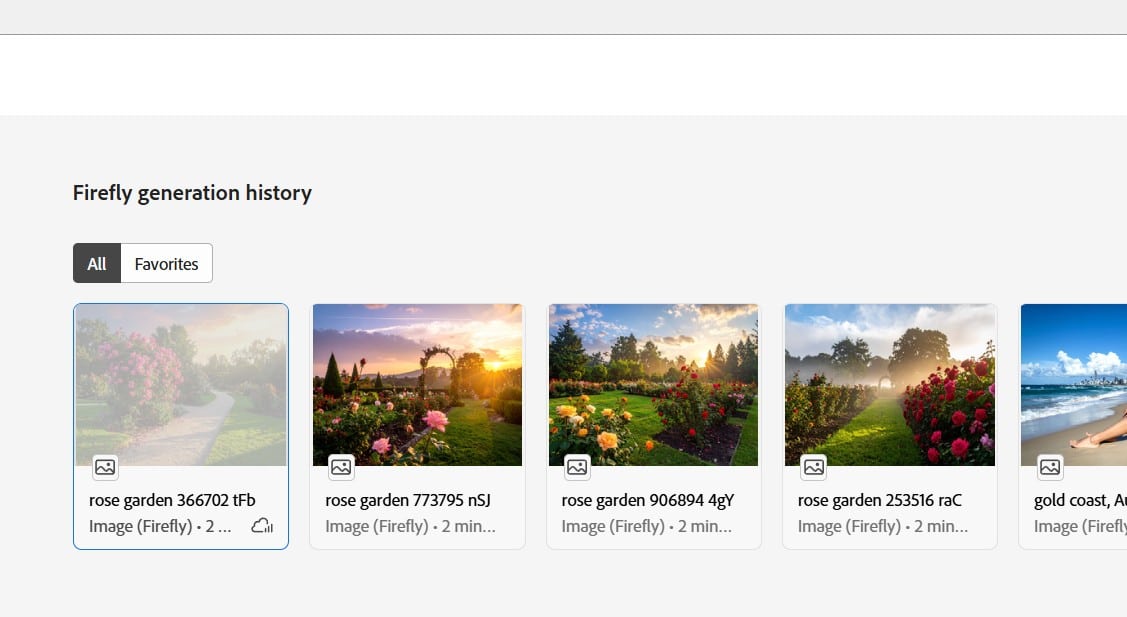1127x617 pixels.
Task: Click image type icon on rose garden 773795
Action: [341, 467]
